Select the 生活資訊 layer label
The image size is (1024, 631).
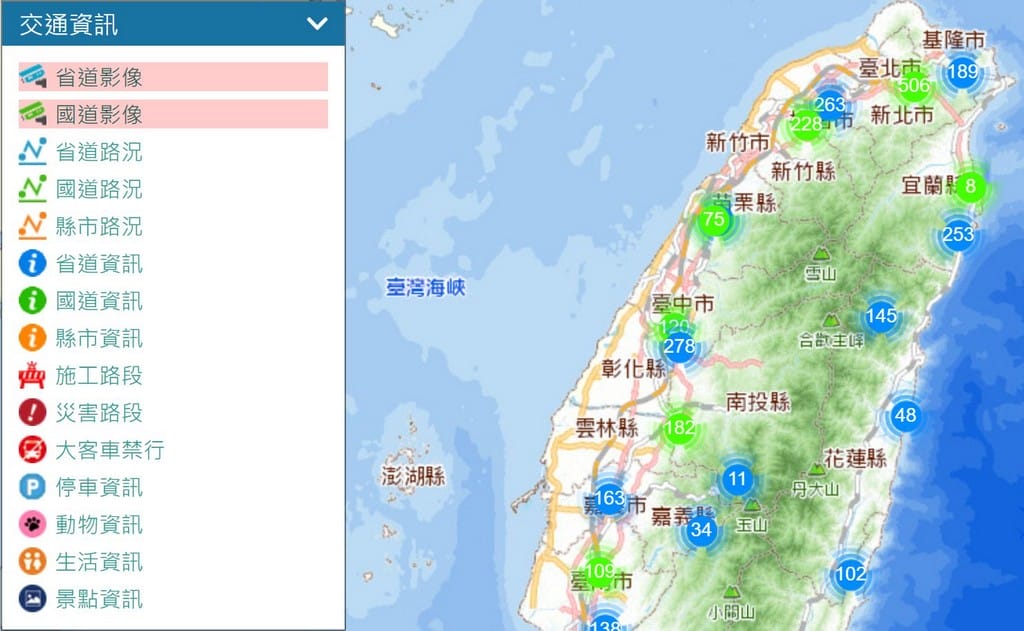(x=99, y=562)
